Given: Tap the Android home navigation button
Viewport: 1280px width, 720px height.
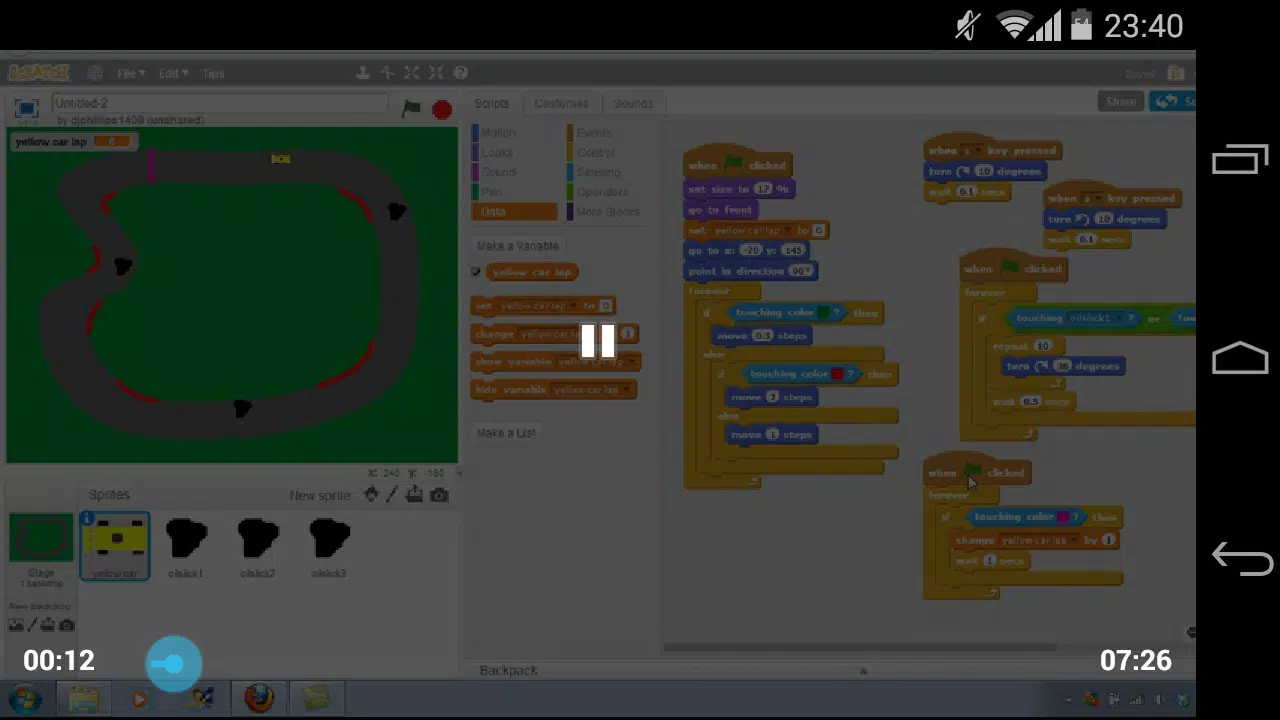Looking at the screenshot, I should click(1240, 358).
